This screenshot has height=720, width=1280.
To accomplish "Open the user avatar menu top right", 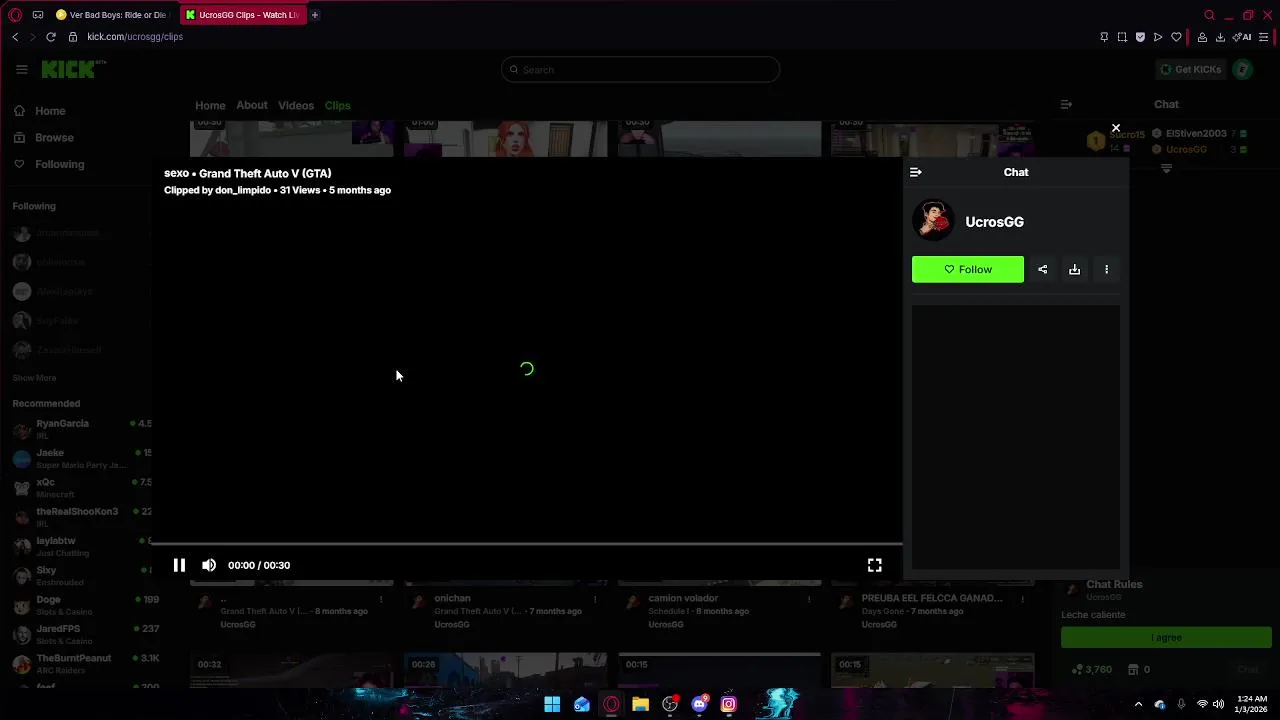I will 1243,69.
